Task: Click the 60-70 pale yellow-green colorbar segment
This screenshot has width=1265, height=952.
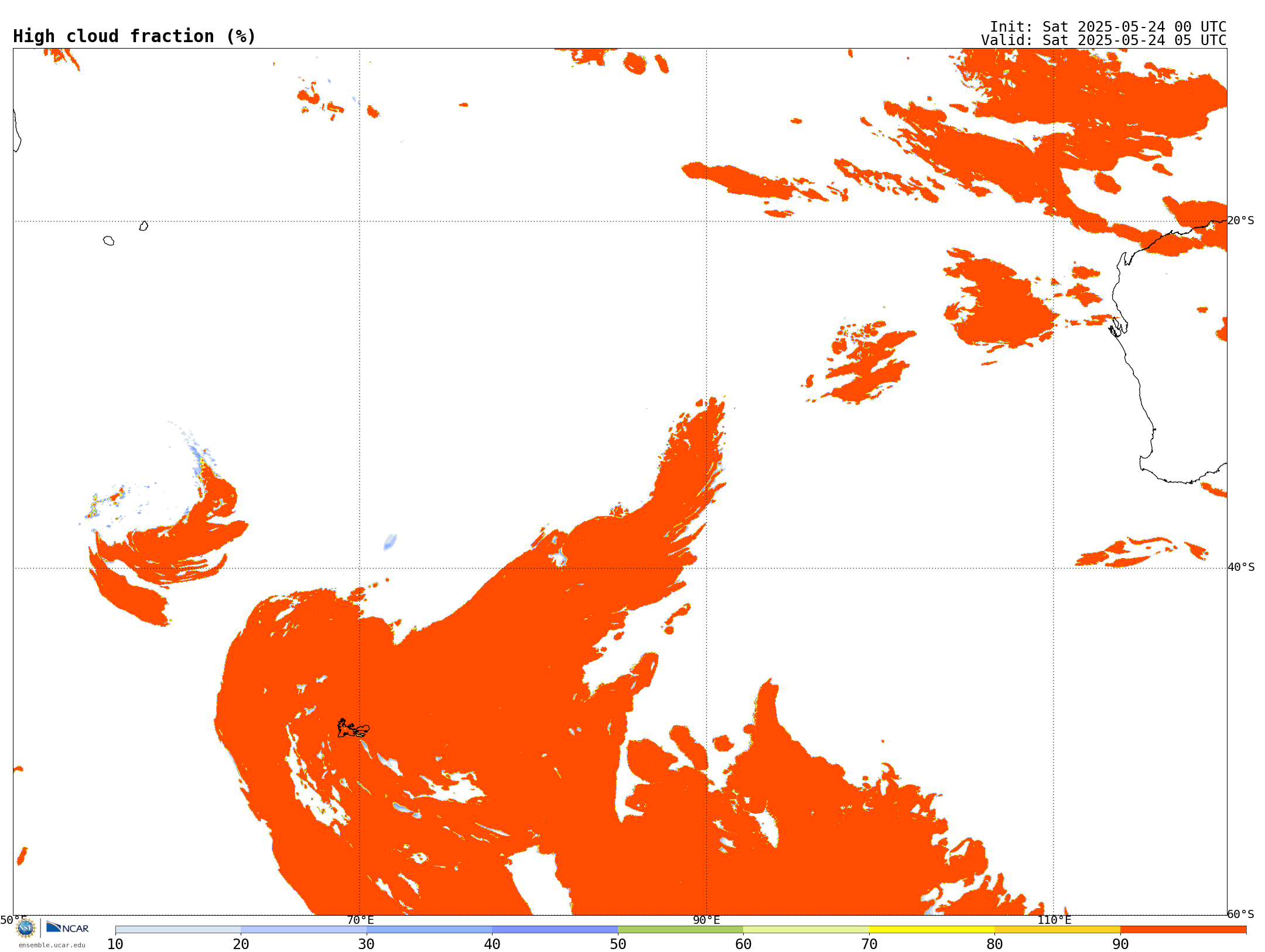Action: 806,930
